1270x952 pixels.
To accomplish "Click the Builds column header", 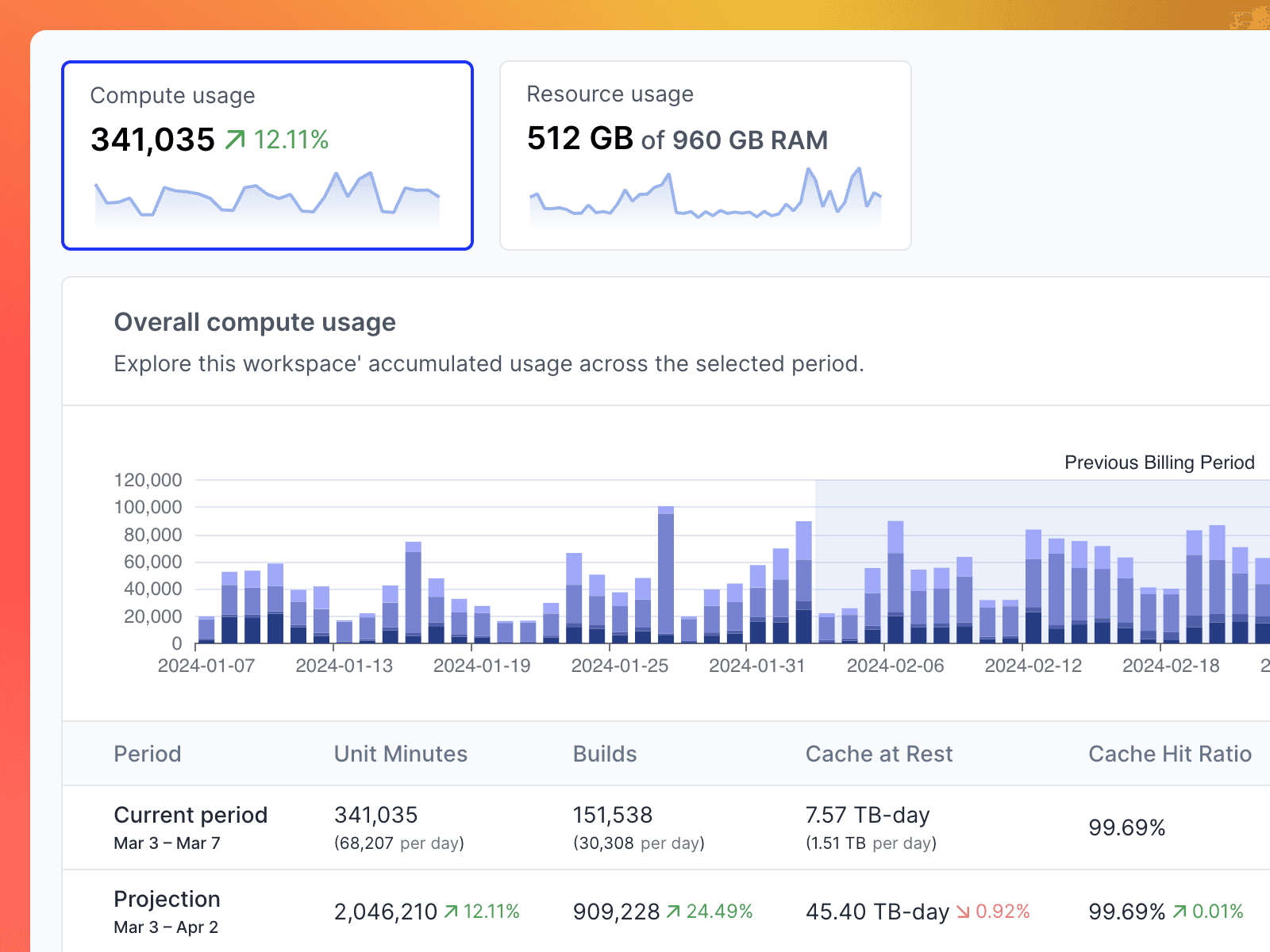I will (x=605, y=754).
